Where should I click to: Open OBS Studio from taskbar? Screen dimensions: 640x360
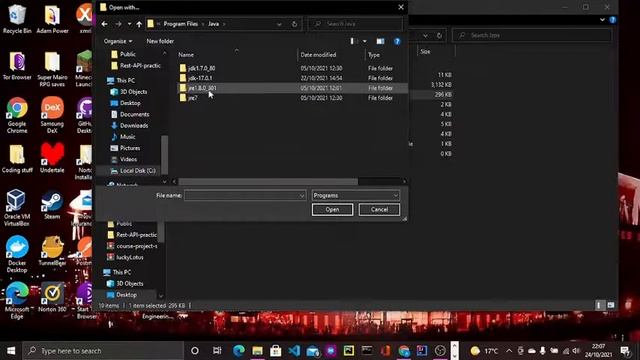point(440,351)
